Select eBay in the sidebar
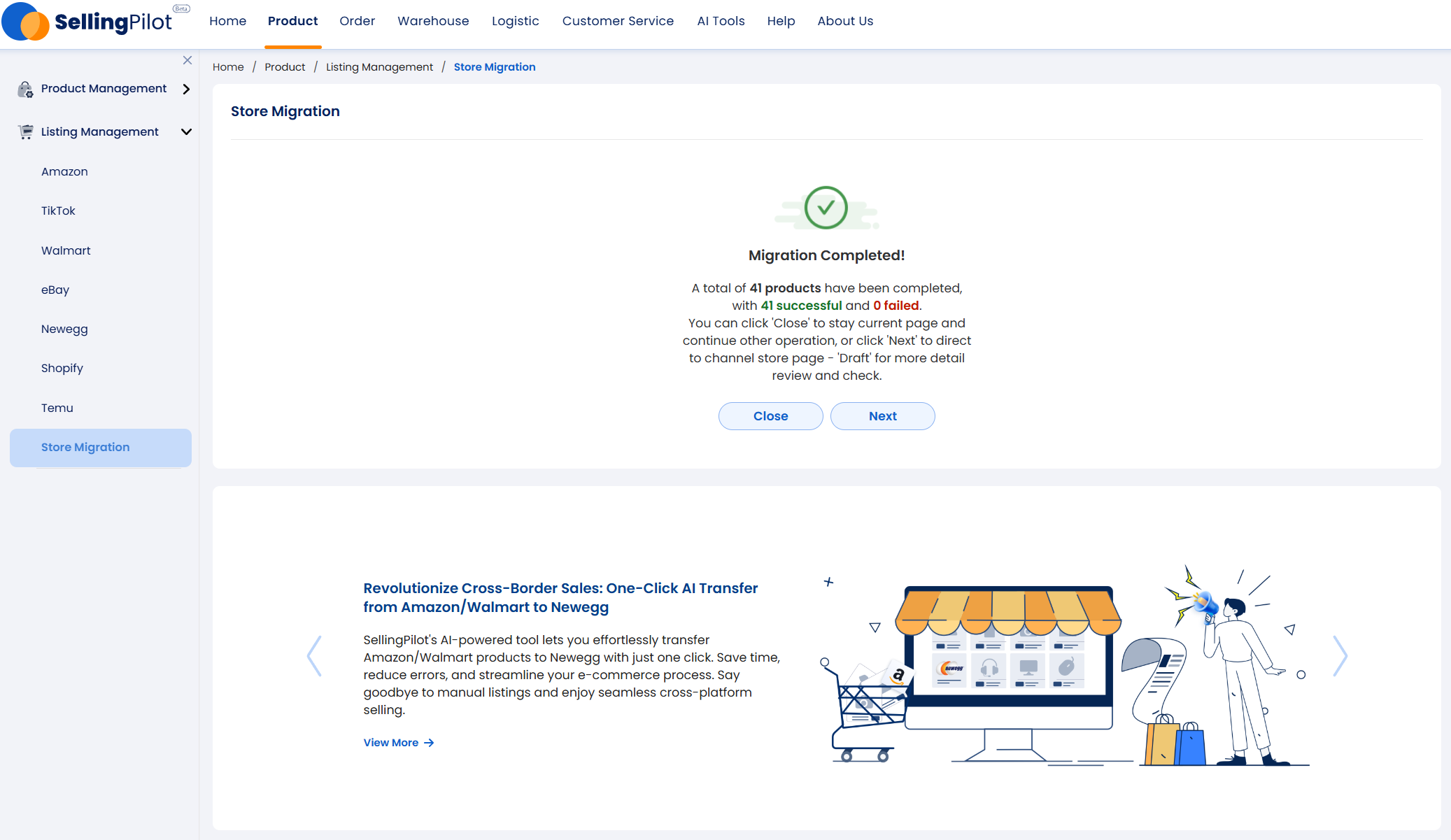 point(55,290)
